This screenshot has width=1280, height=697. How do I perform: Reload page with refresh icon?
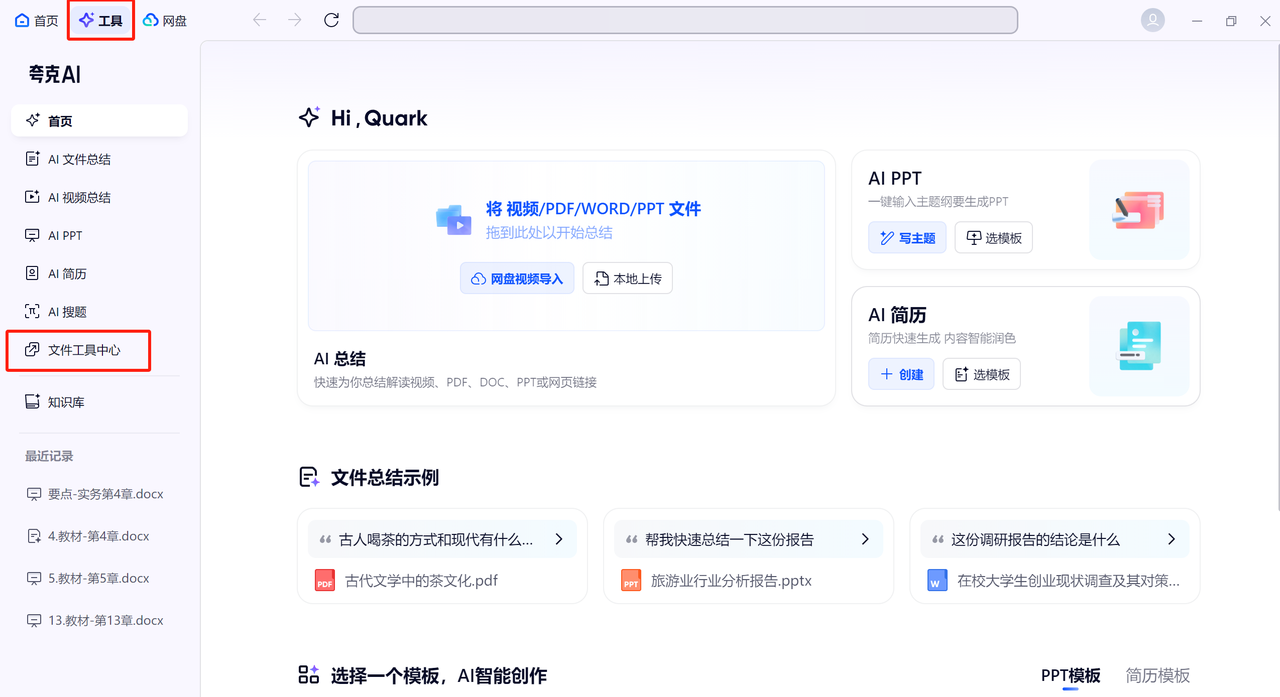click(331, 20)
